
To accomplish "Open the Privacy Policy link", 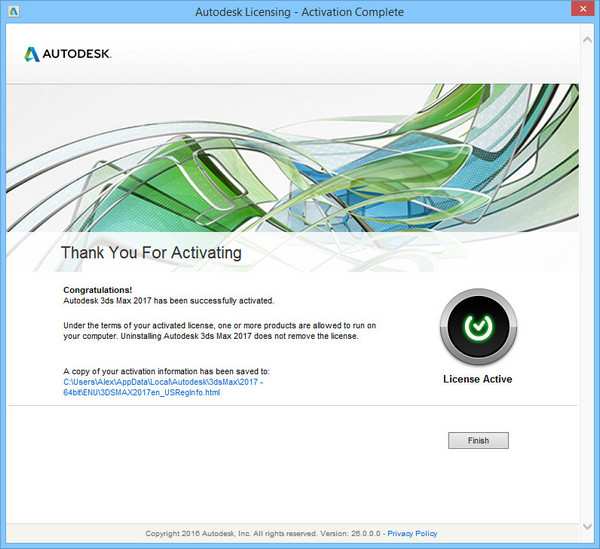I will (x=414, y=534).
